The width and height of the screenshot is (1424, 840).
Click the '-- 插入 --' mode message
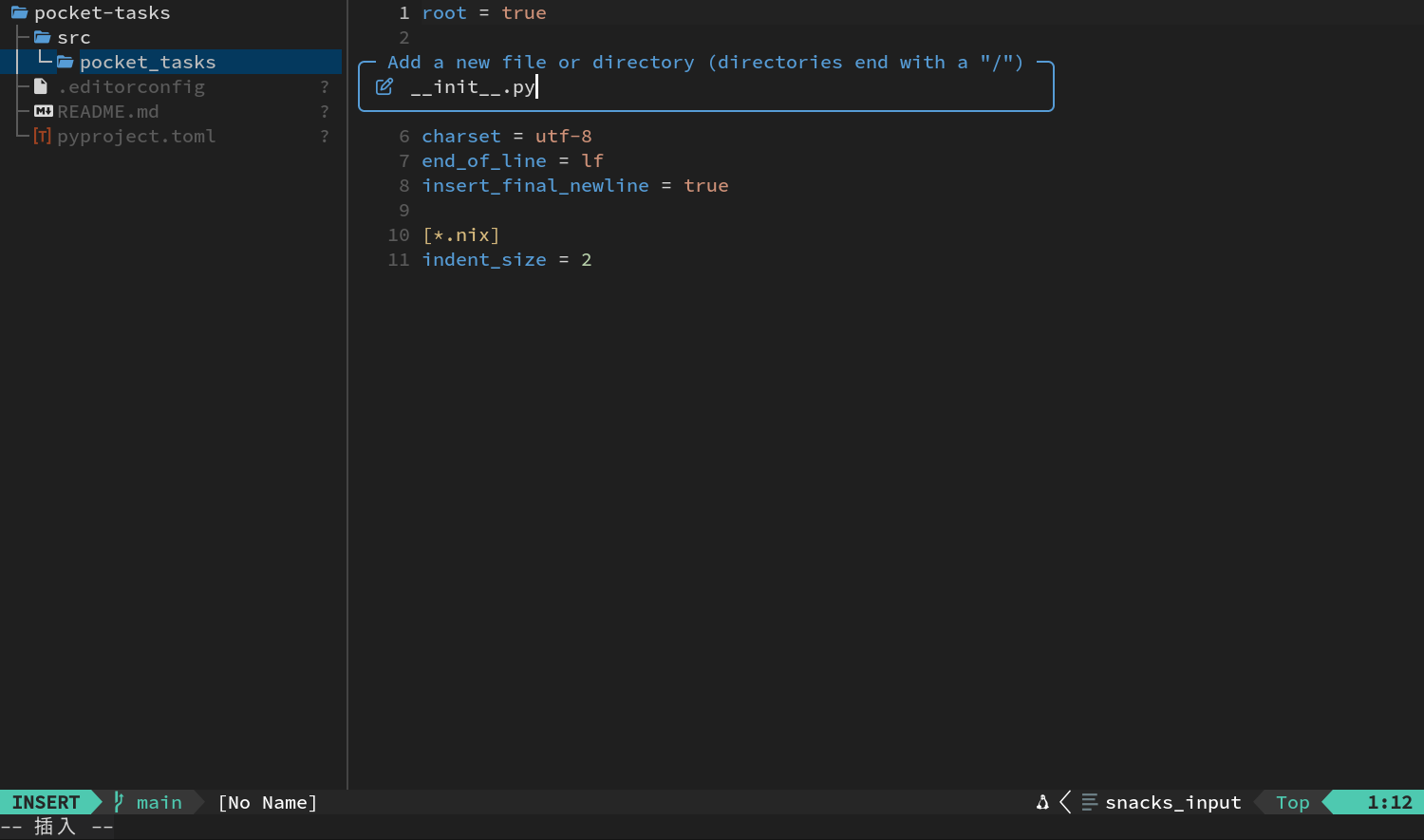[x=57, y=827]
